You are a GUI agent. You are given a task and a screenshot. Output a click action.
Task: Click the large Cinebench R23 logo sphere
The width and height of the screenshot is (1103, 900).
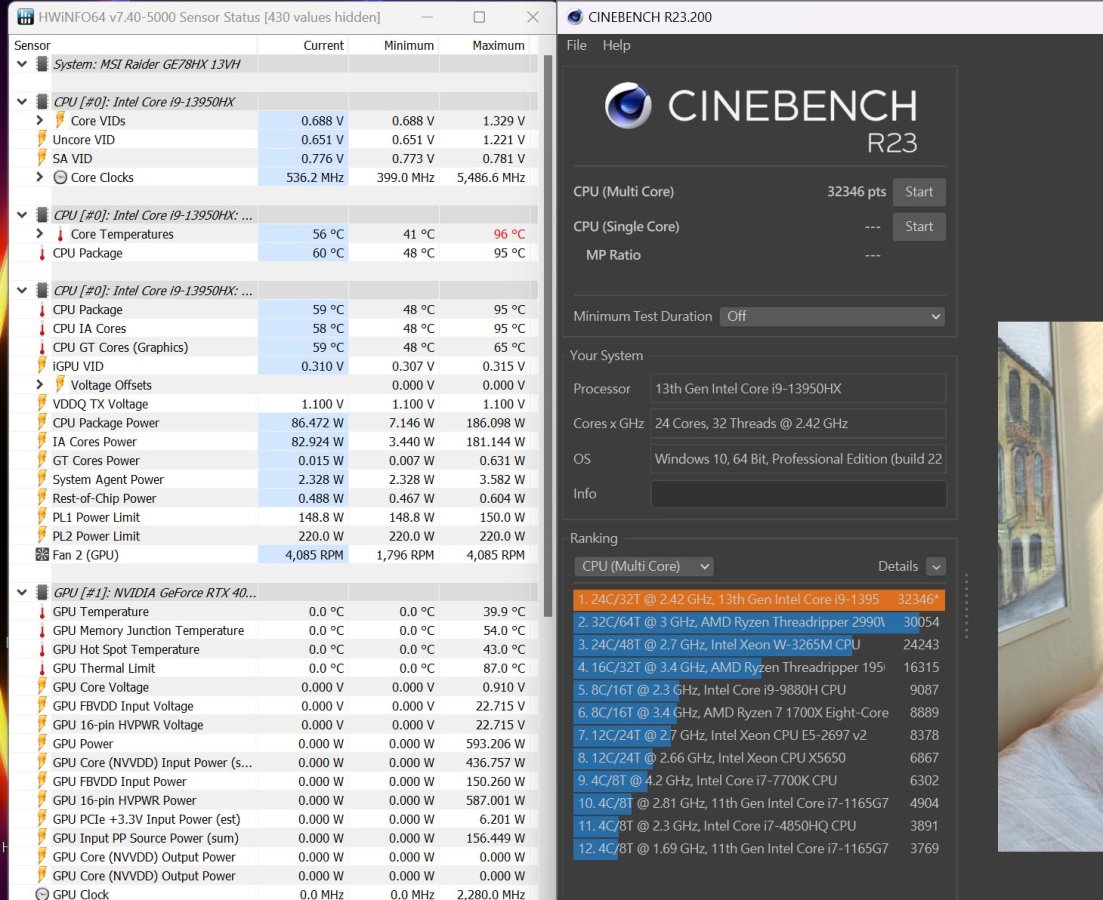[x=627, y=106]
